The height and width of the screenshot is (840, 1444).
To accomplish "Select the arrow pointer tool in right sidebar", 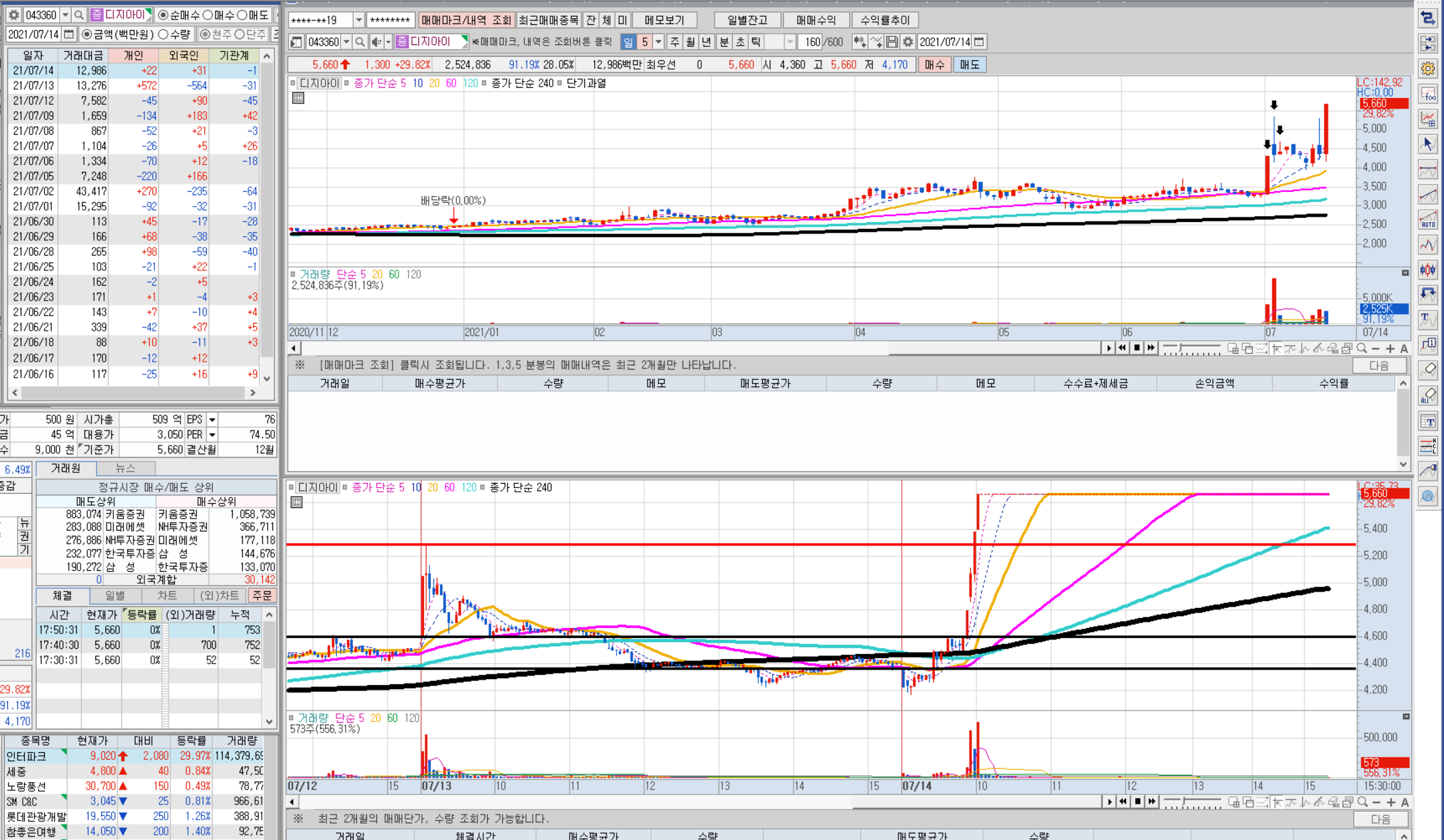I will [x=1427, y=144].
